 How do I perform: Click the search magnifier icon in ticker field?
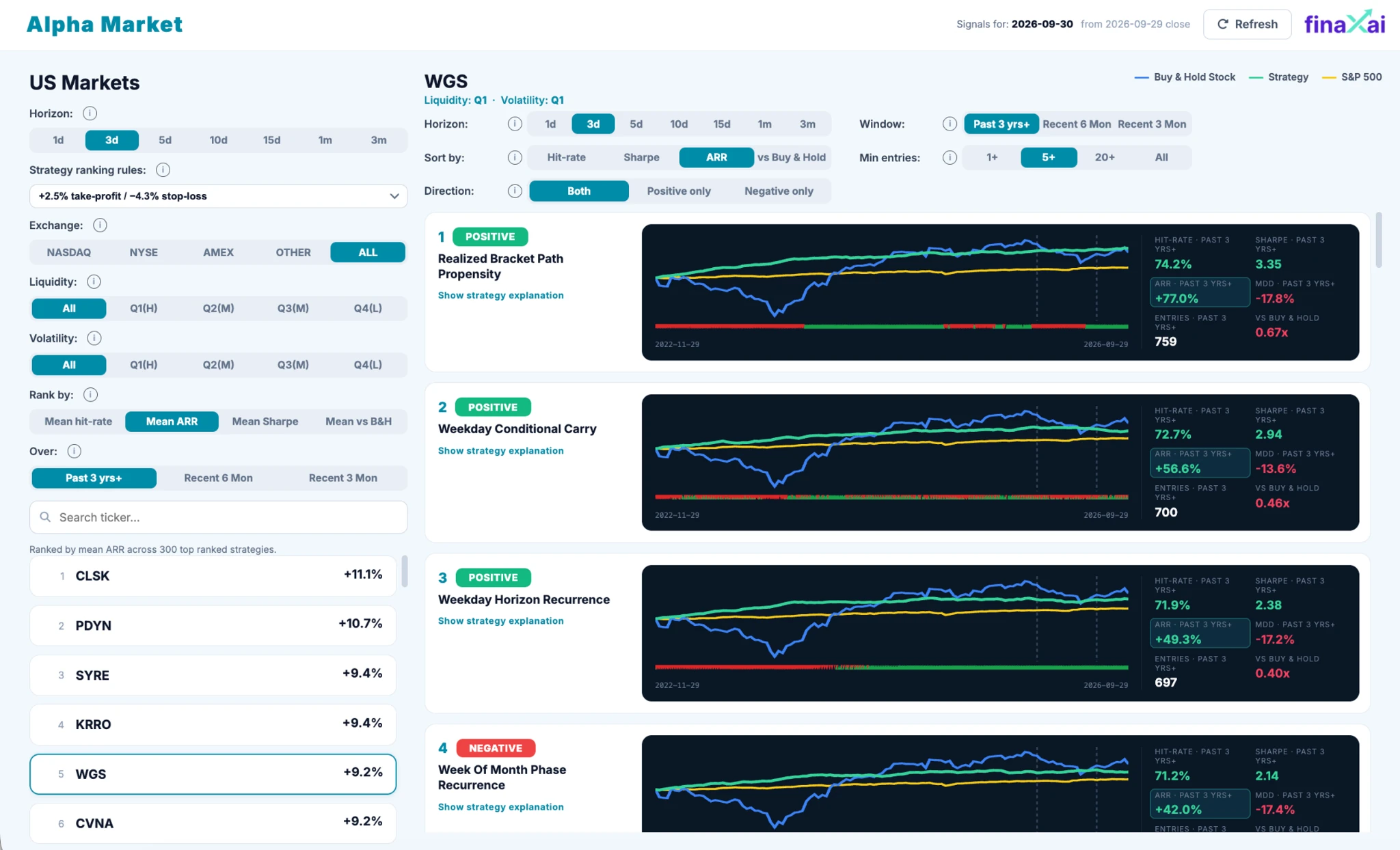[x=45, y=517]
